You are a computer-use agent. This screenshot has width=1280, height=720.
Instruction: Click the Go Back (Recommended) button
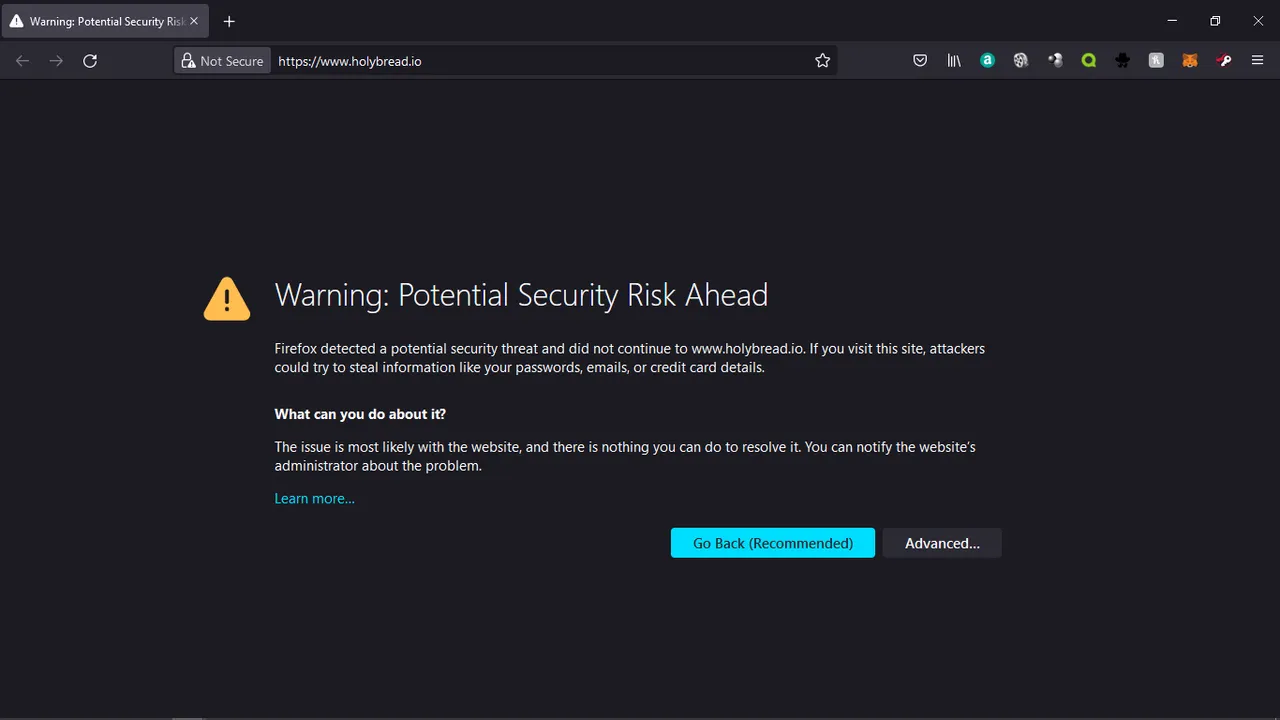tap(772, 543)
